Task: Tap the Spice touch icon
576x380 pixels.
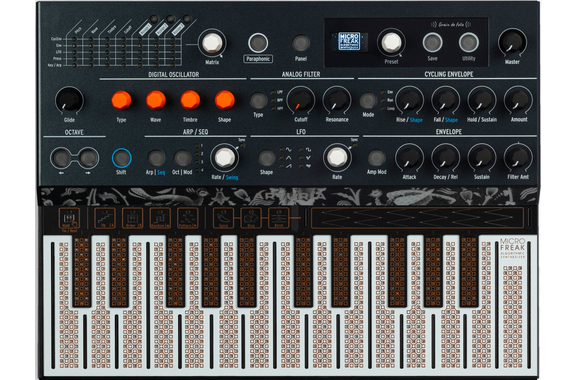Action: pyautogui.click(x=223, y=218)
